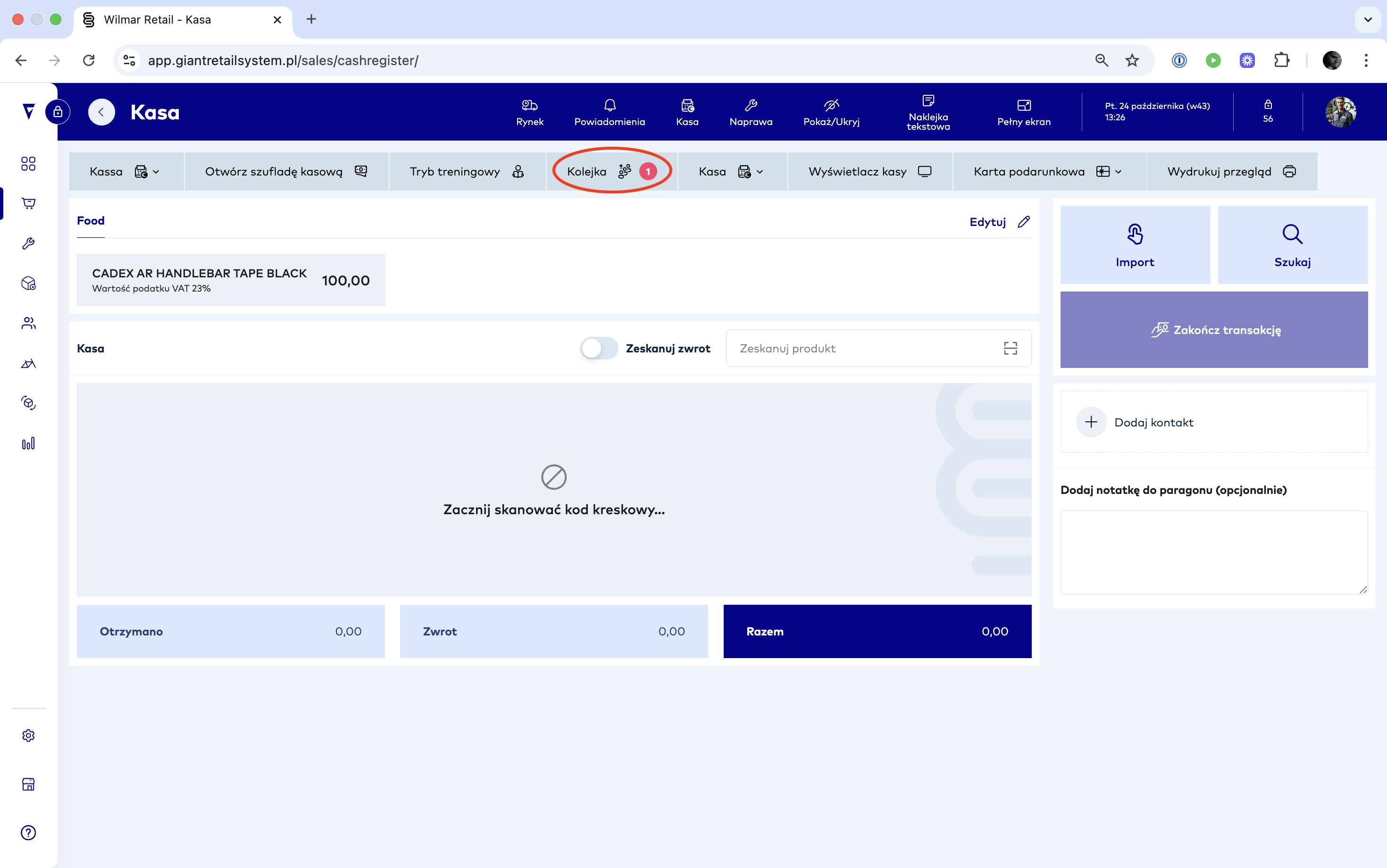This screenshot has height=868, width=1387.
Task: Click Naprawa wrench icon in header
Action: pos(750,112)
